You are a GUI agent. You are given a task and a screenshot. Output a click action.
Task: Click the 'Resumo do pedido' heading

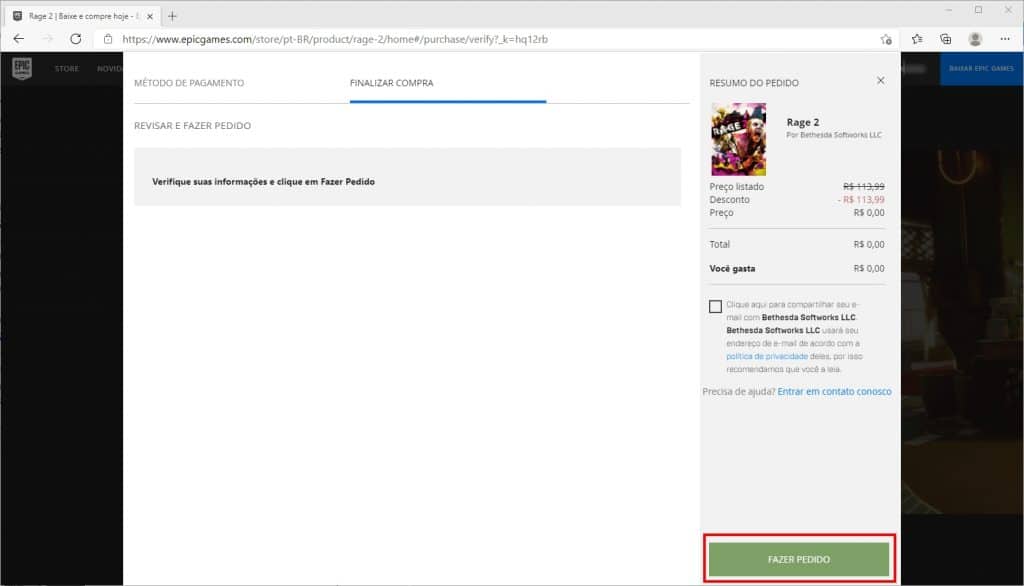pos(754,83)
